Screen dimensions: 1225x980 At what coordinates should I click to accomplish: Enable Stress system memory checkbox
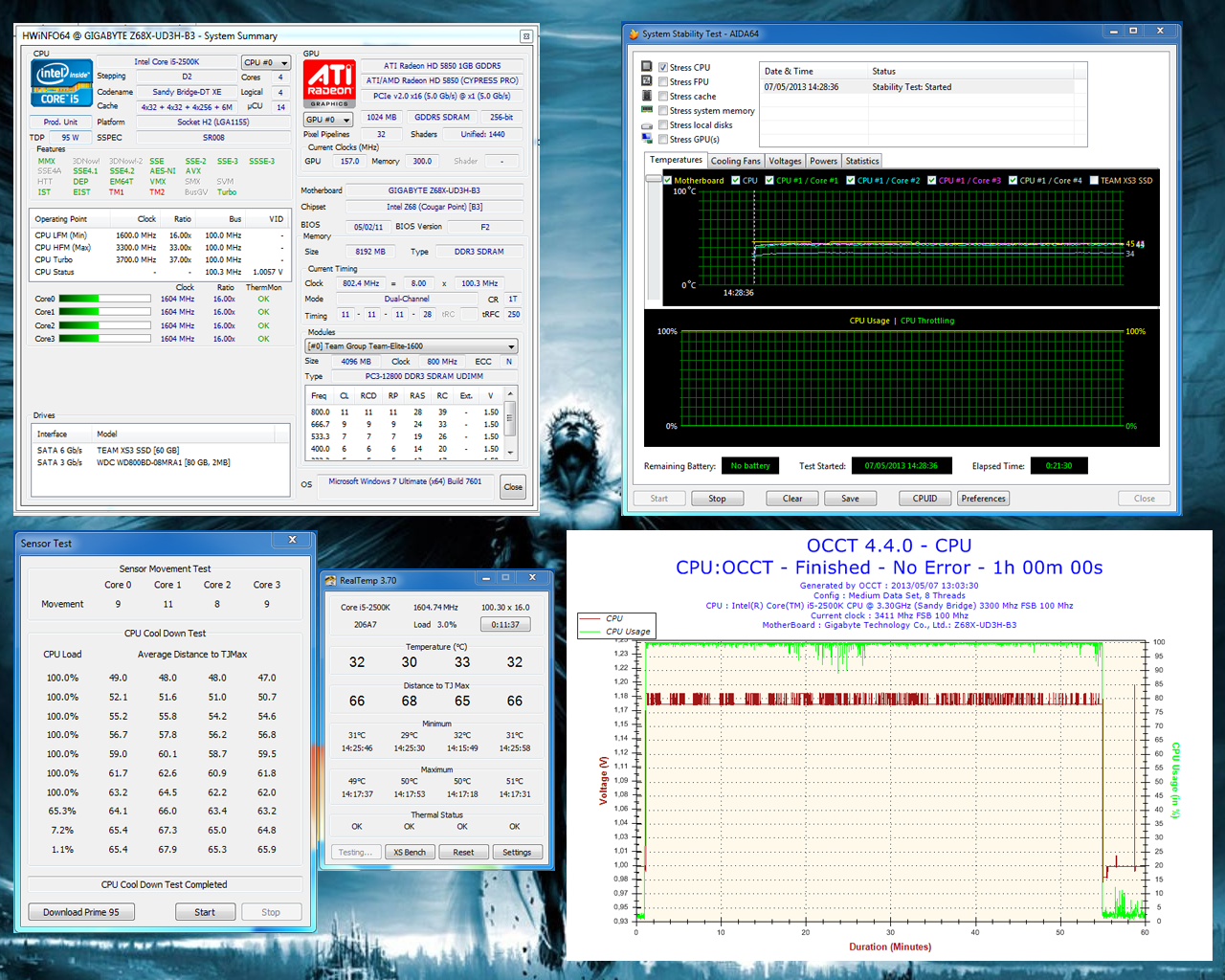click(x=662, y=110)
